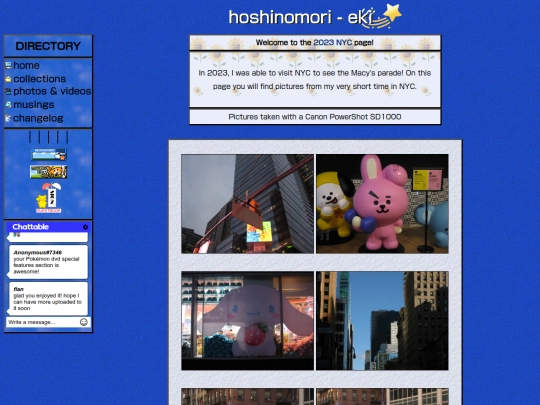540x405 pixels.
Task: Click the home icon beside home
Action: tap(8, 65)
